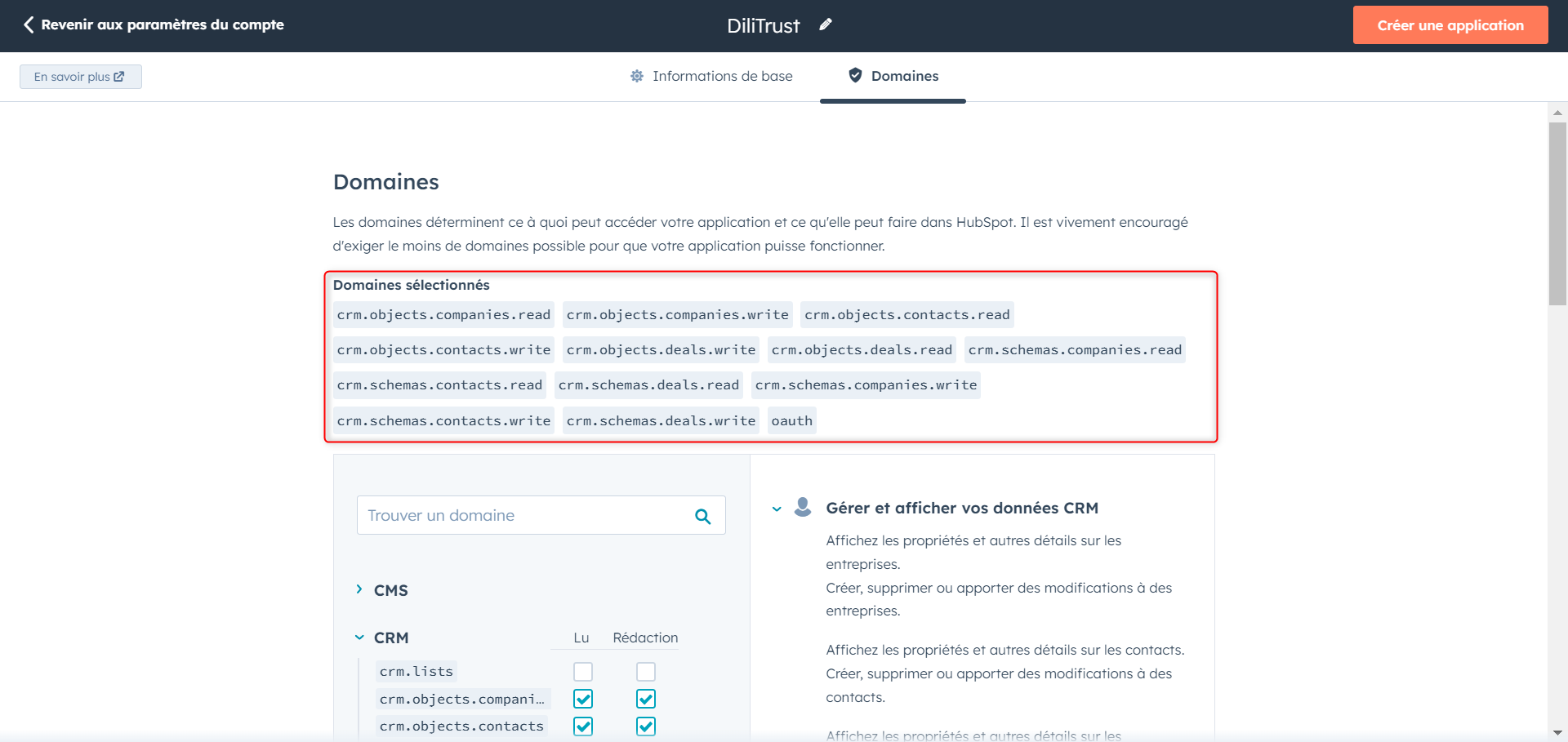1568x742 pixels.
Task: Click the truncated crm.objects.compani… row label
Action: coord(463,699)
